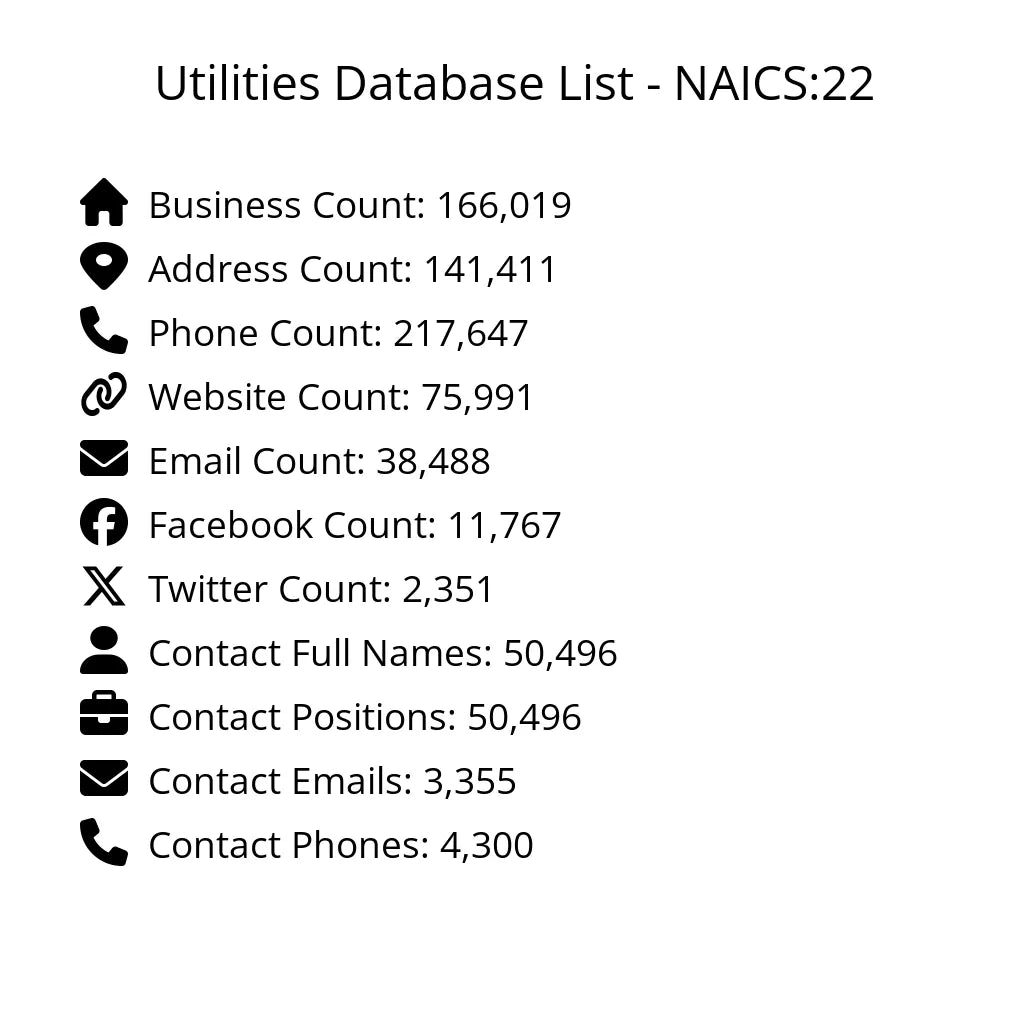Click the Website Count: 75,991 line
Image resolution: width=1024 pixels, height=1024 pixels.
341,397
